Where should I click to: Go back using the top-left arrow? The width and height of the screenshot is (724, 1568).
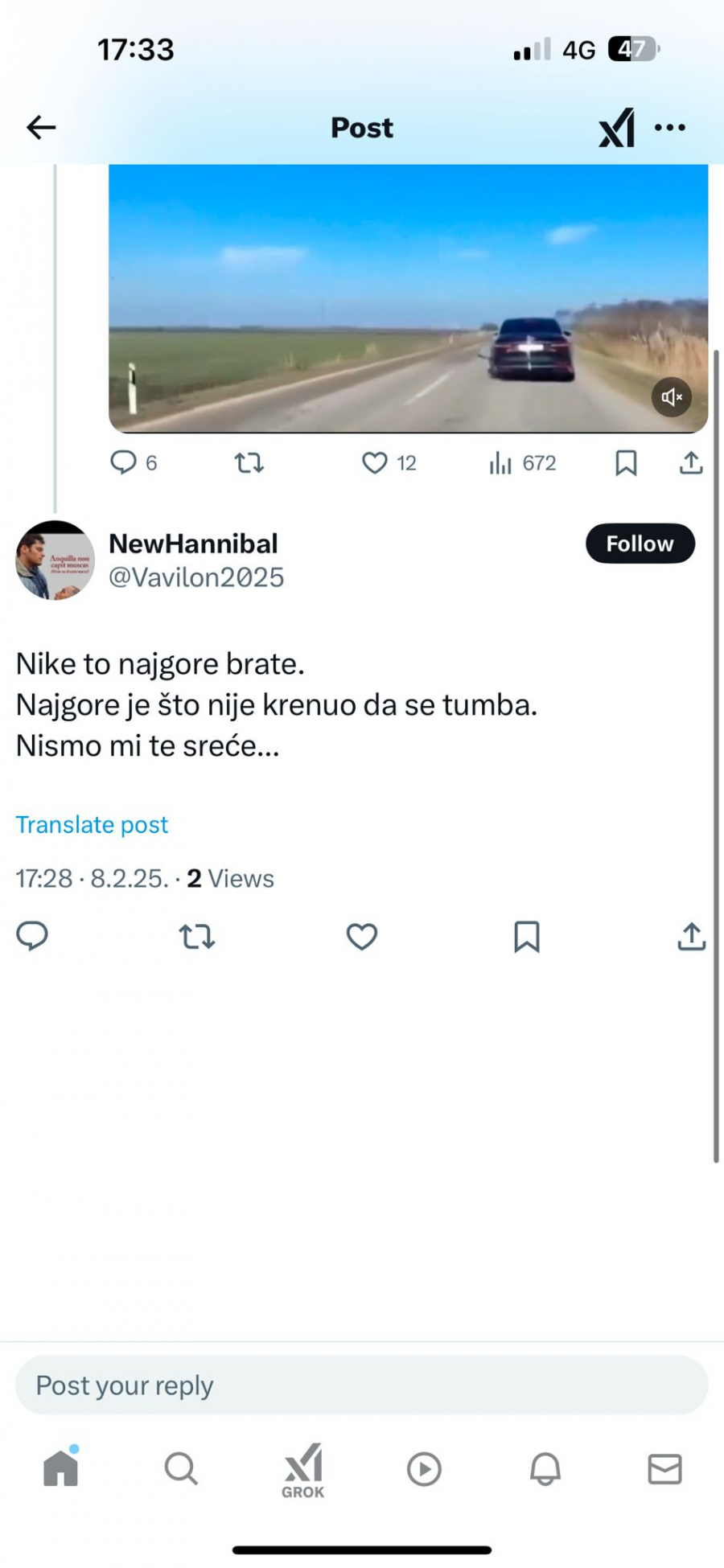(41, 127)
